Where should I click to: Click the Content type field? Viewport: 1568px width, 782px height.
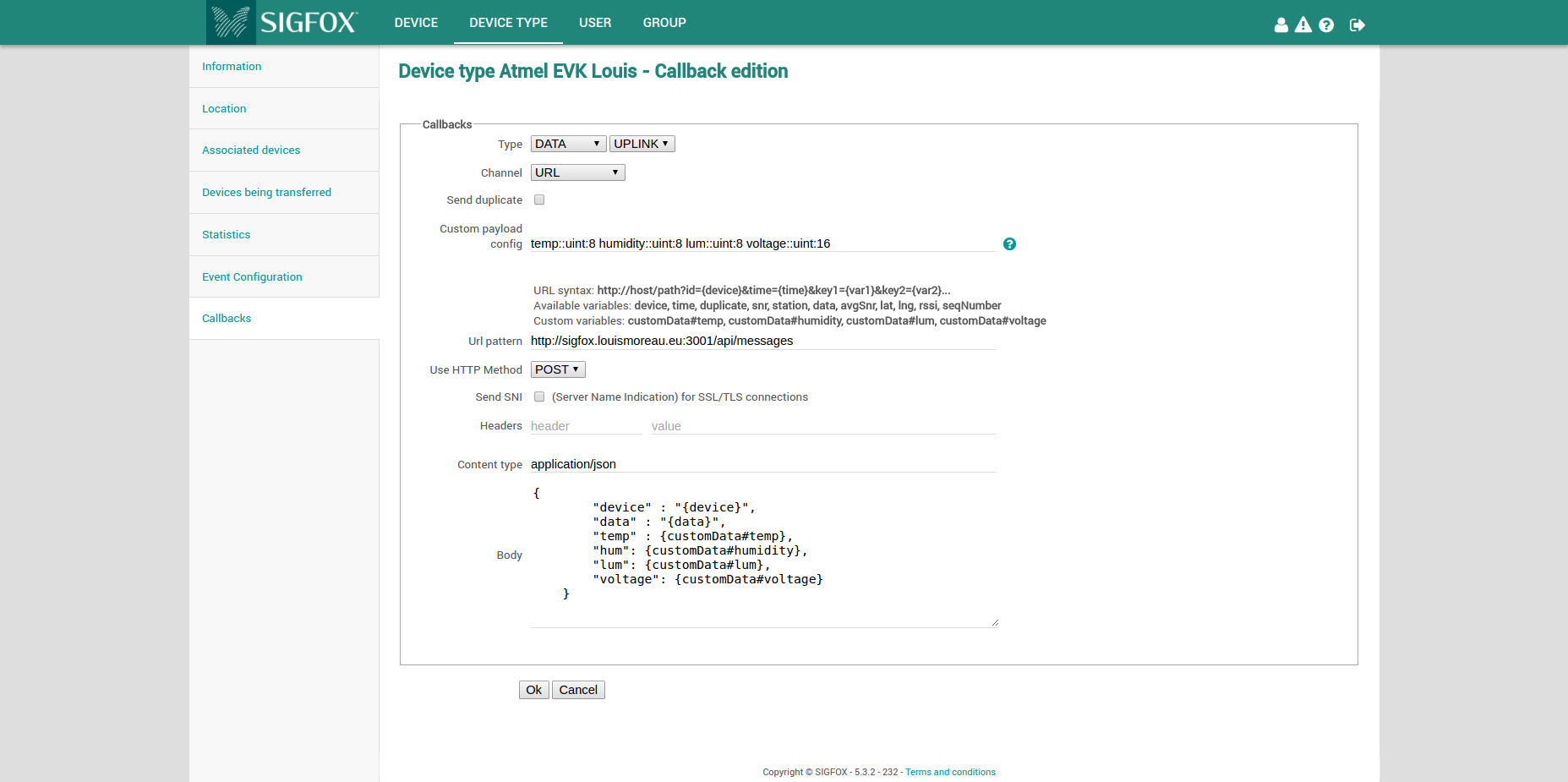click(762, 464)
